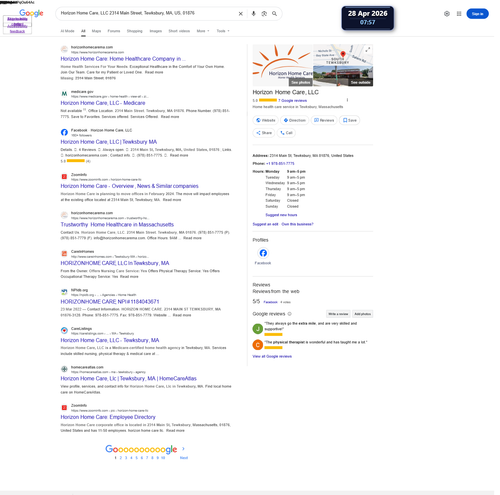Submit search with magnifying glass icon
The image size is (500, 495).
(x=274, y=14)
